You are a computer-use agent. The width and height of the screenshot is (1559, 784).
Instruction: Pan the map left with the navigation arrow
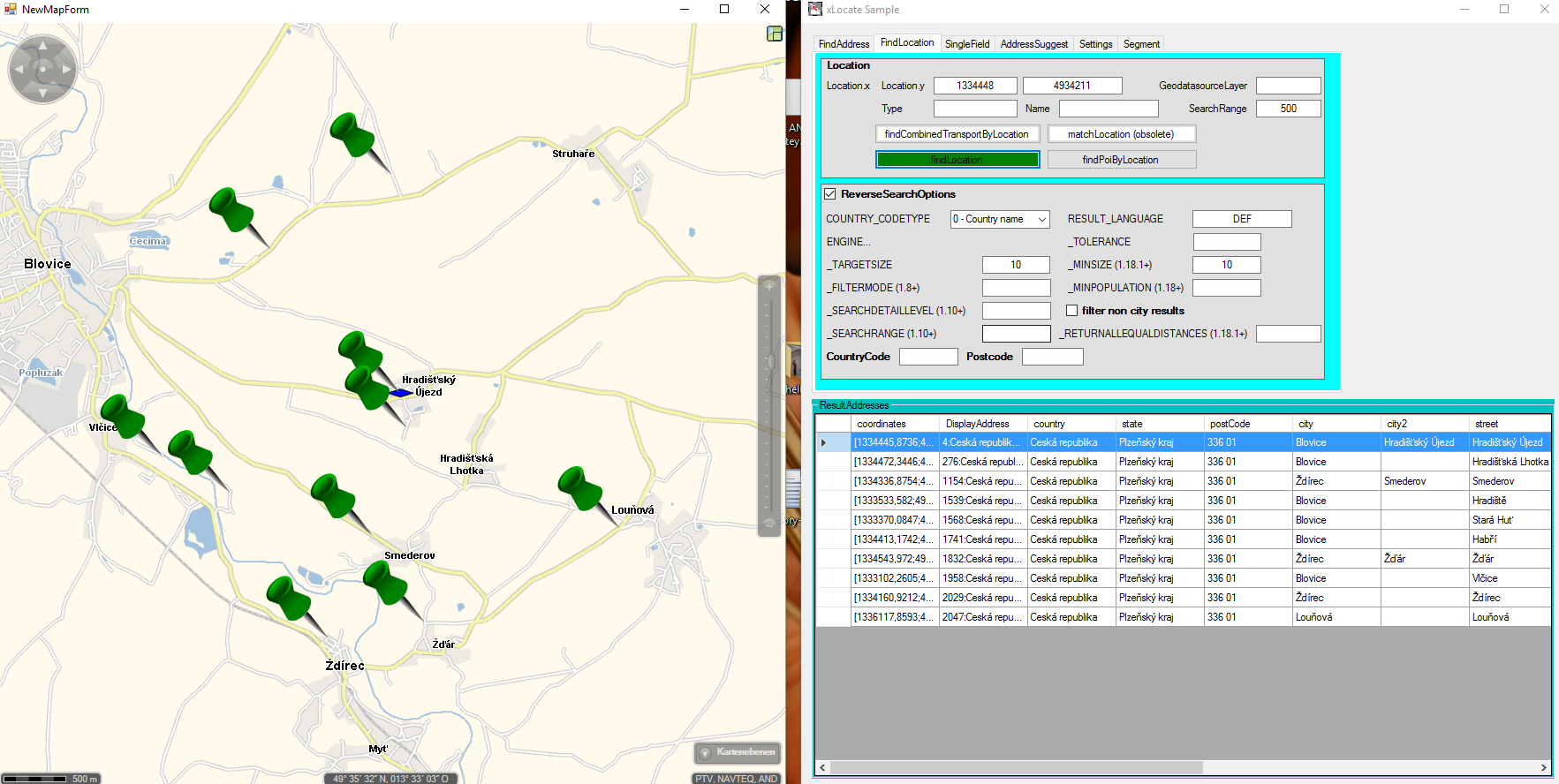(19, 69)
